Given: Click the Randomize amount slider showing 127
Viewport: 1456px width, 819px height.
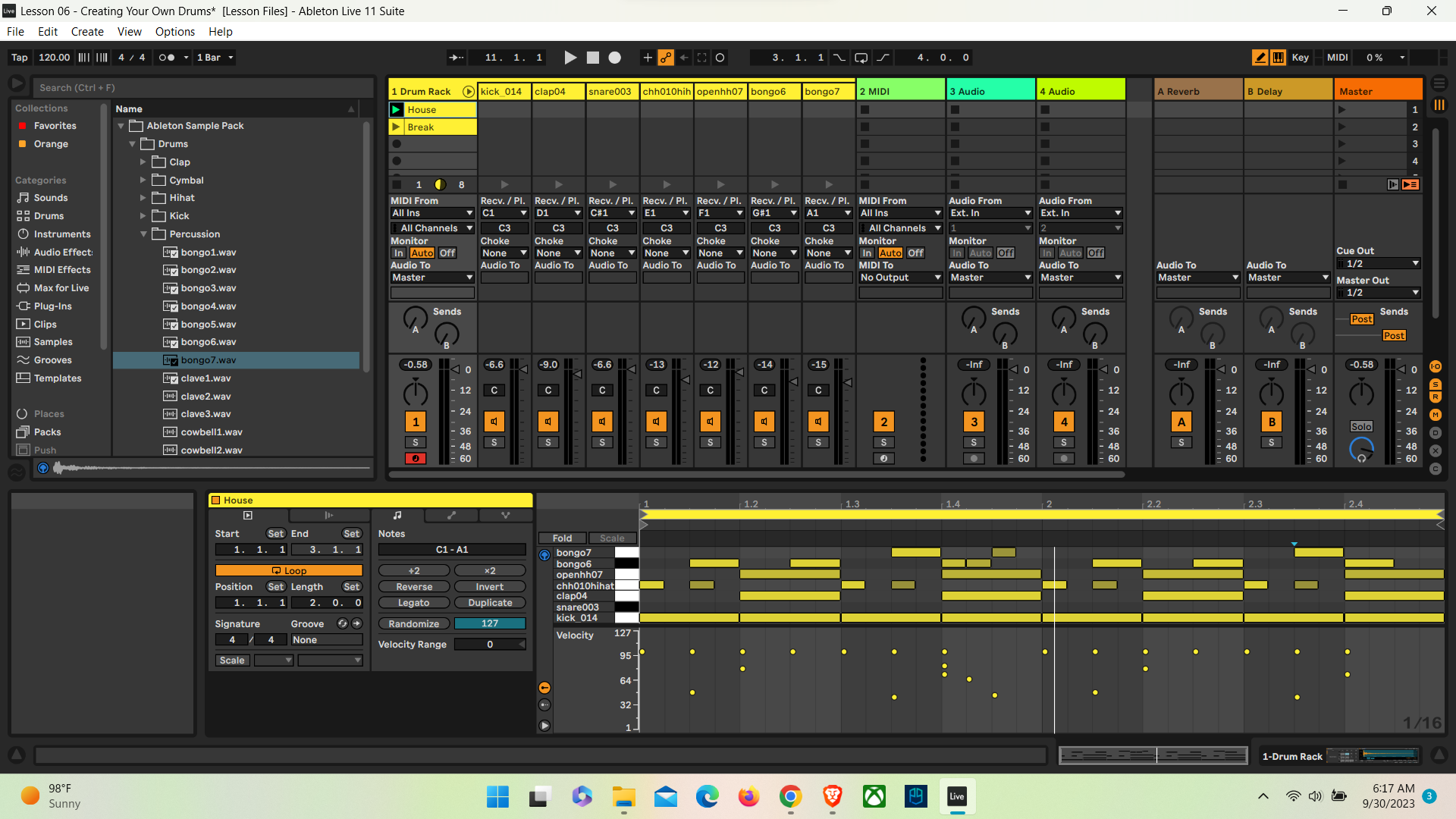Looking at the screenshot, I should [x=490, y=624].
